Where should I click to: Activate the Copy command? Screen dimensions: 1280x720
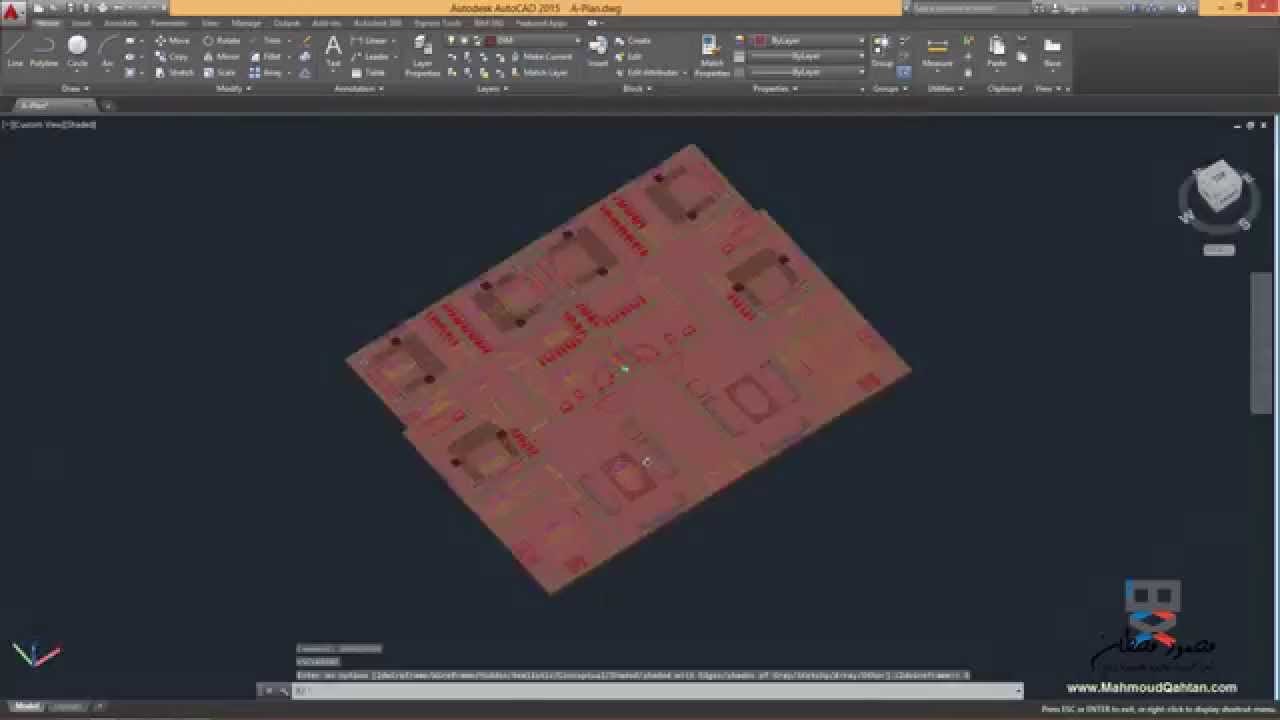(x=171, y=57)
